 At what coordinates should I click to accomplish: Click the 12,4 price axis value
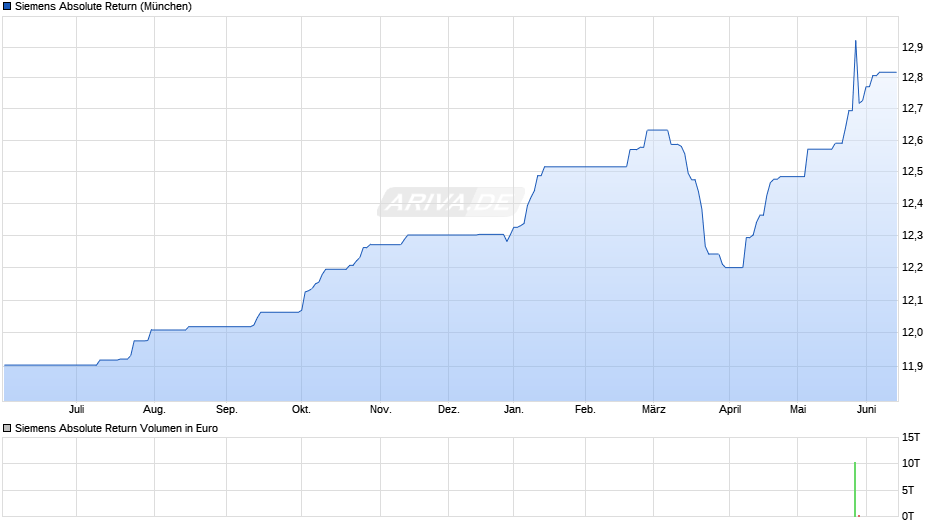tap(912, 203)
